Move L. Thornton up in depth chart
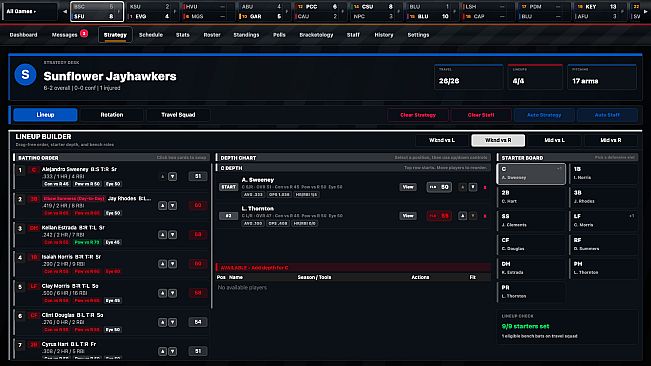 point(463,216)
